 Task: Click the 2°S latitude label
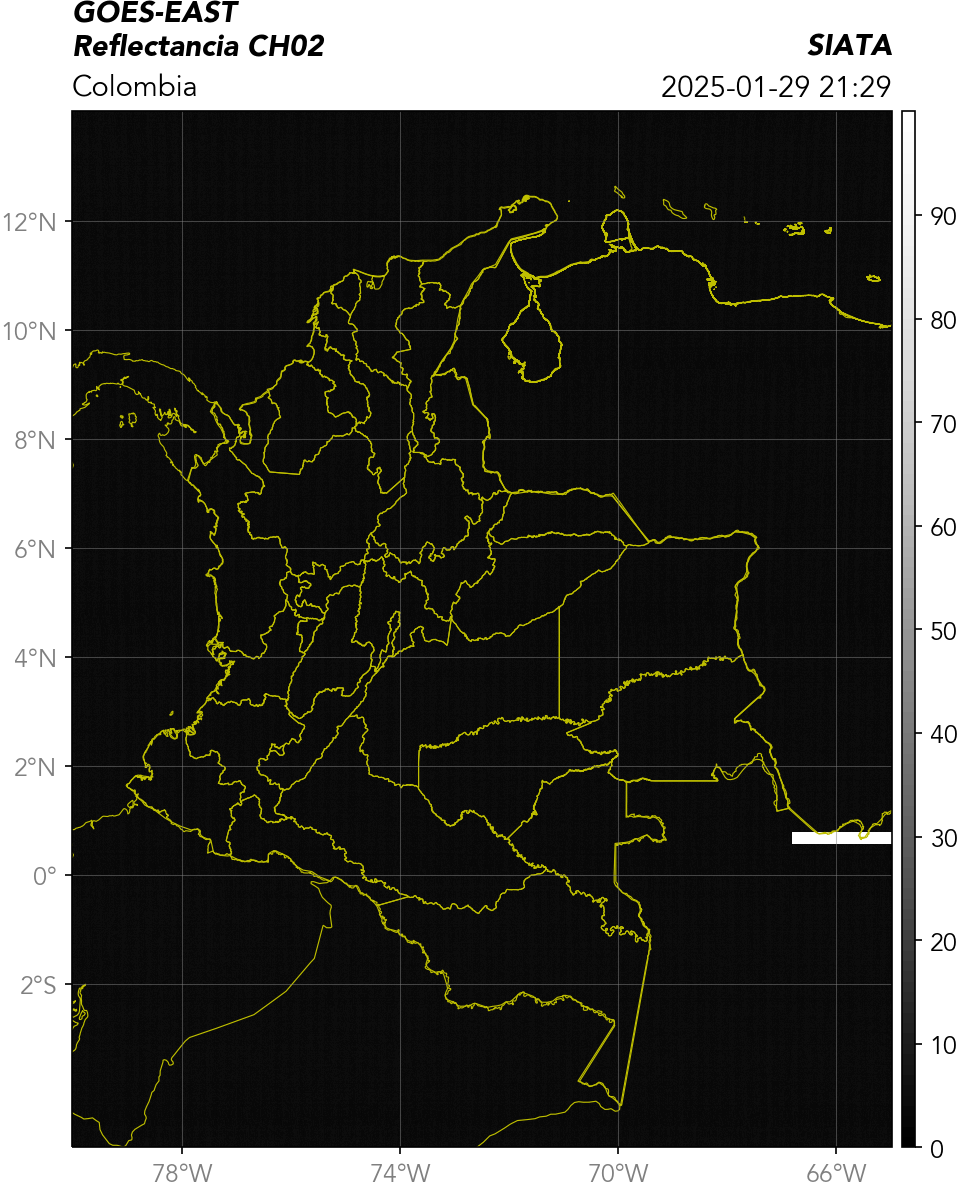coord(39,986)
